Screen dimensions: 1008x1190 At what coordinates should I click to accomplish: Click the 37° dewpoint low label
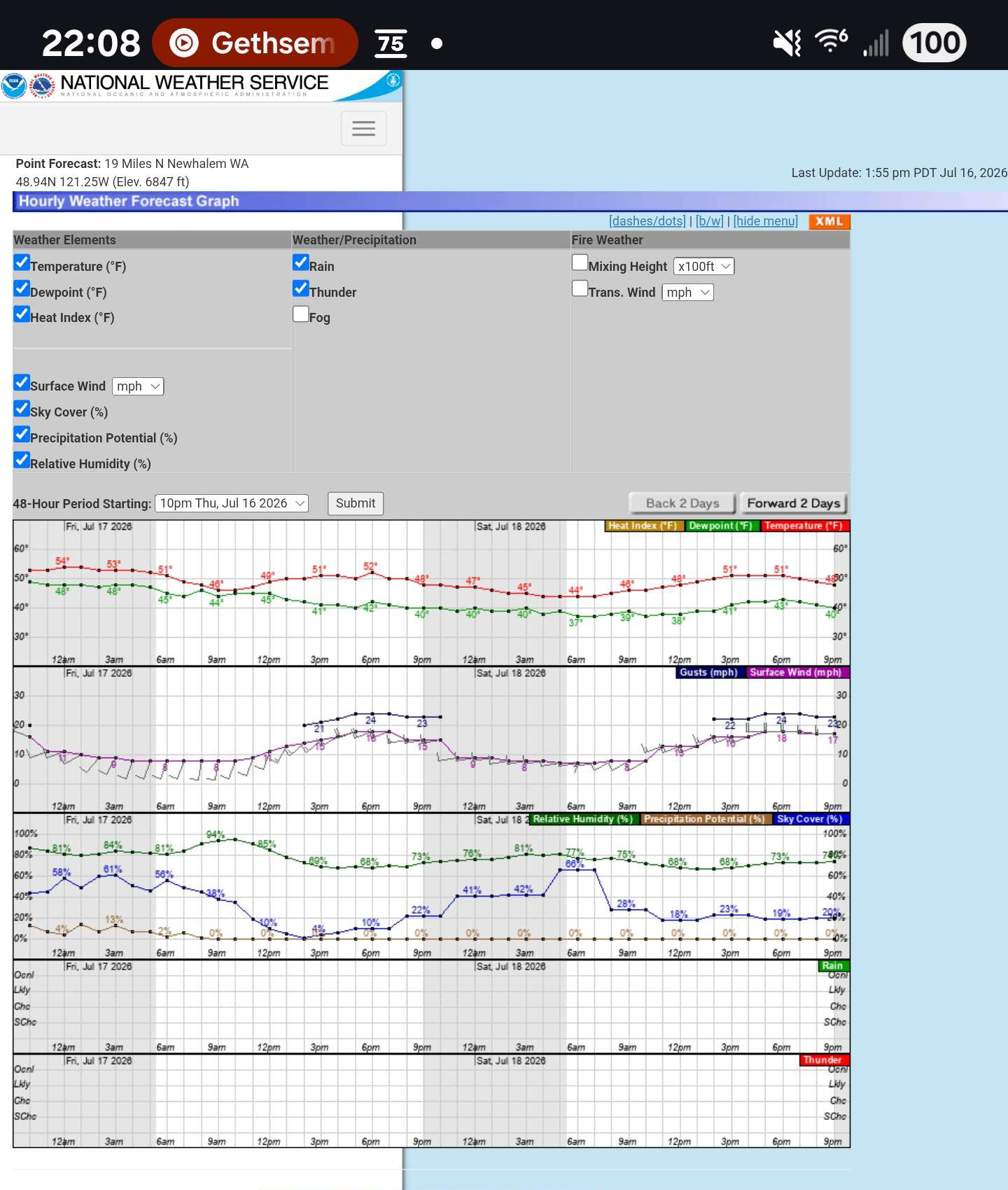(x=575, y=622)
